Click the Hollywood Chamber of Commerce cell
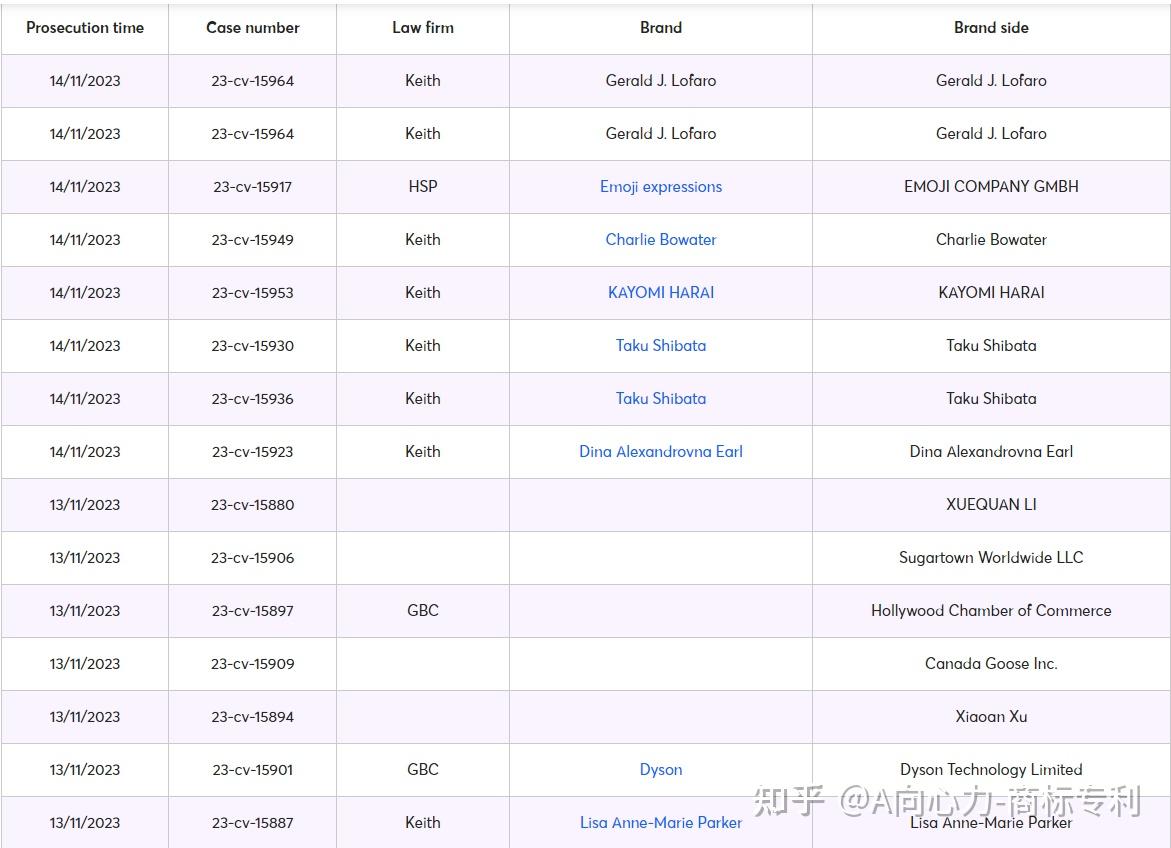Screen dimensions: 1171x848 pyautogui.click(x=991, y=611)
